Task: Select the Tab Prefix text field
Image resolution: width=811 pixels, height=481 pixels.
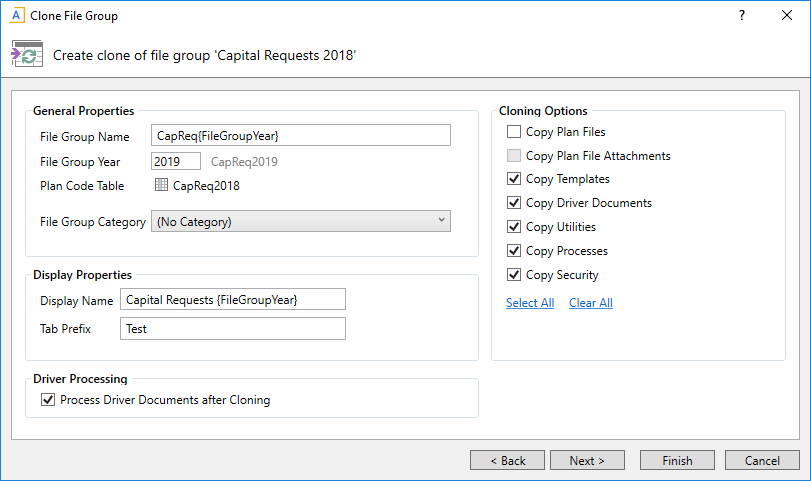Action: pos(232,329)
